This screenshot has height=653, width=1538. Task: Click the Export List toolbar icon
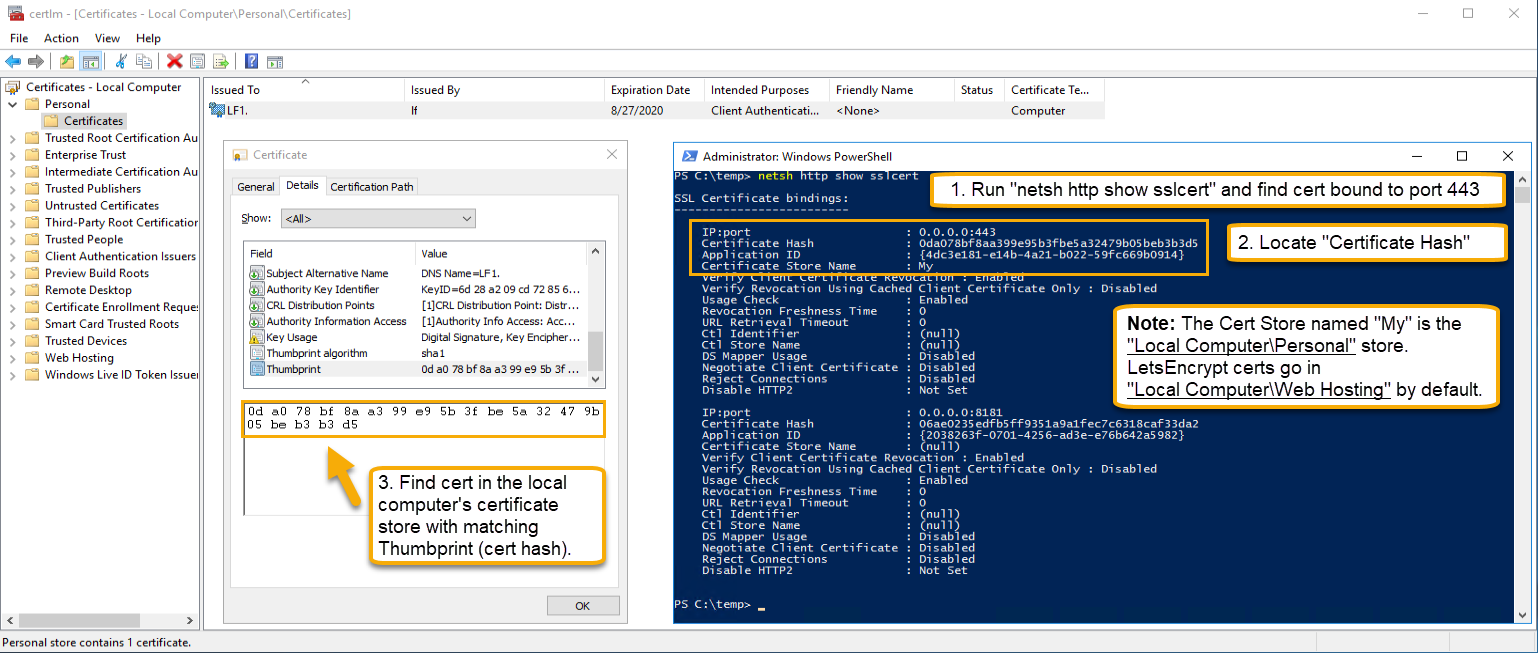[x=221, y=61]
